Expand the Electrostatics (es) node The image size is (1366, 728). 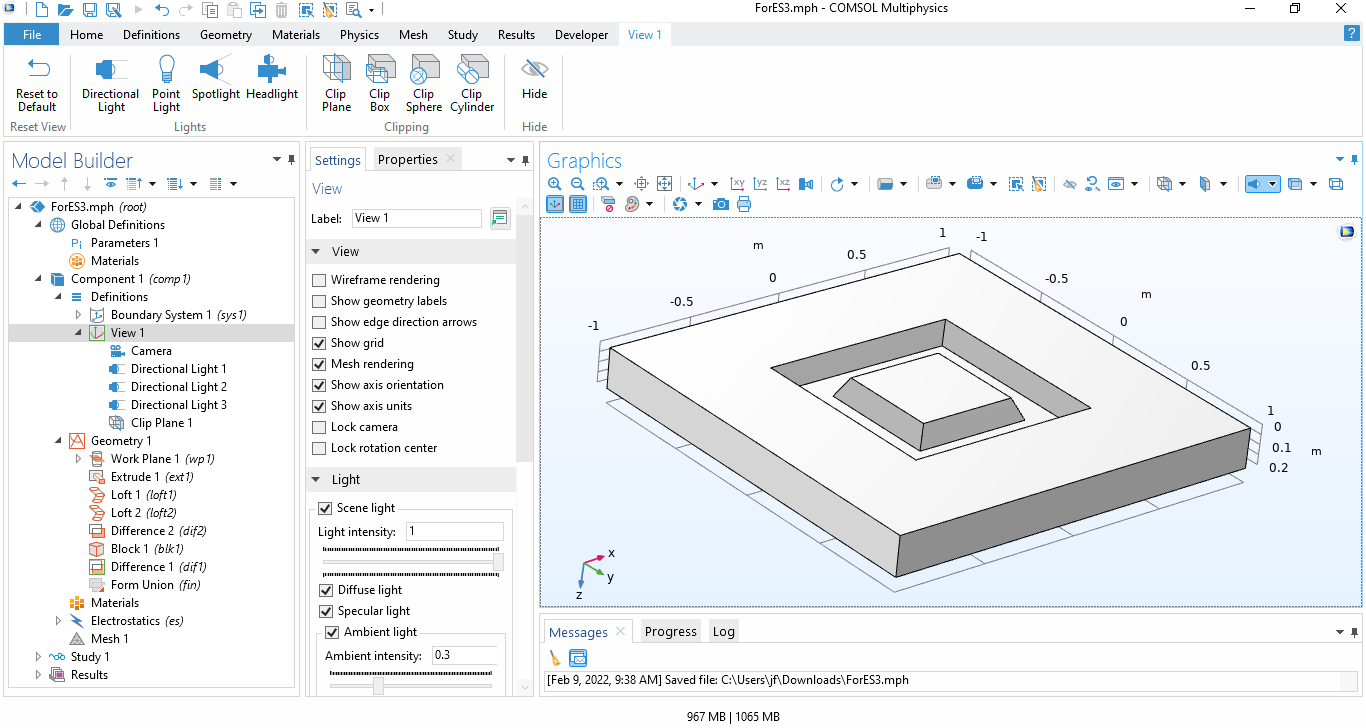point(59,621)
